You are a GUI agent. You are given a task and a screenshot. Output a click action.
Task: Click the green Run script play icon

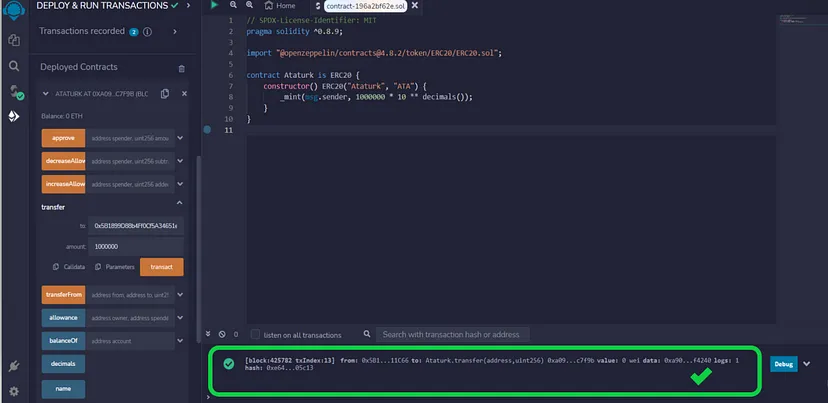(x=214, y=6)
